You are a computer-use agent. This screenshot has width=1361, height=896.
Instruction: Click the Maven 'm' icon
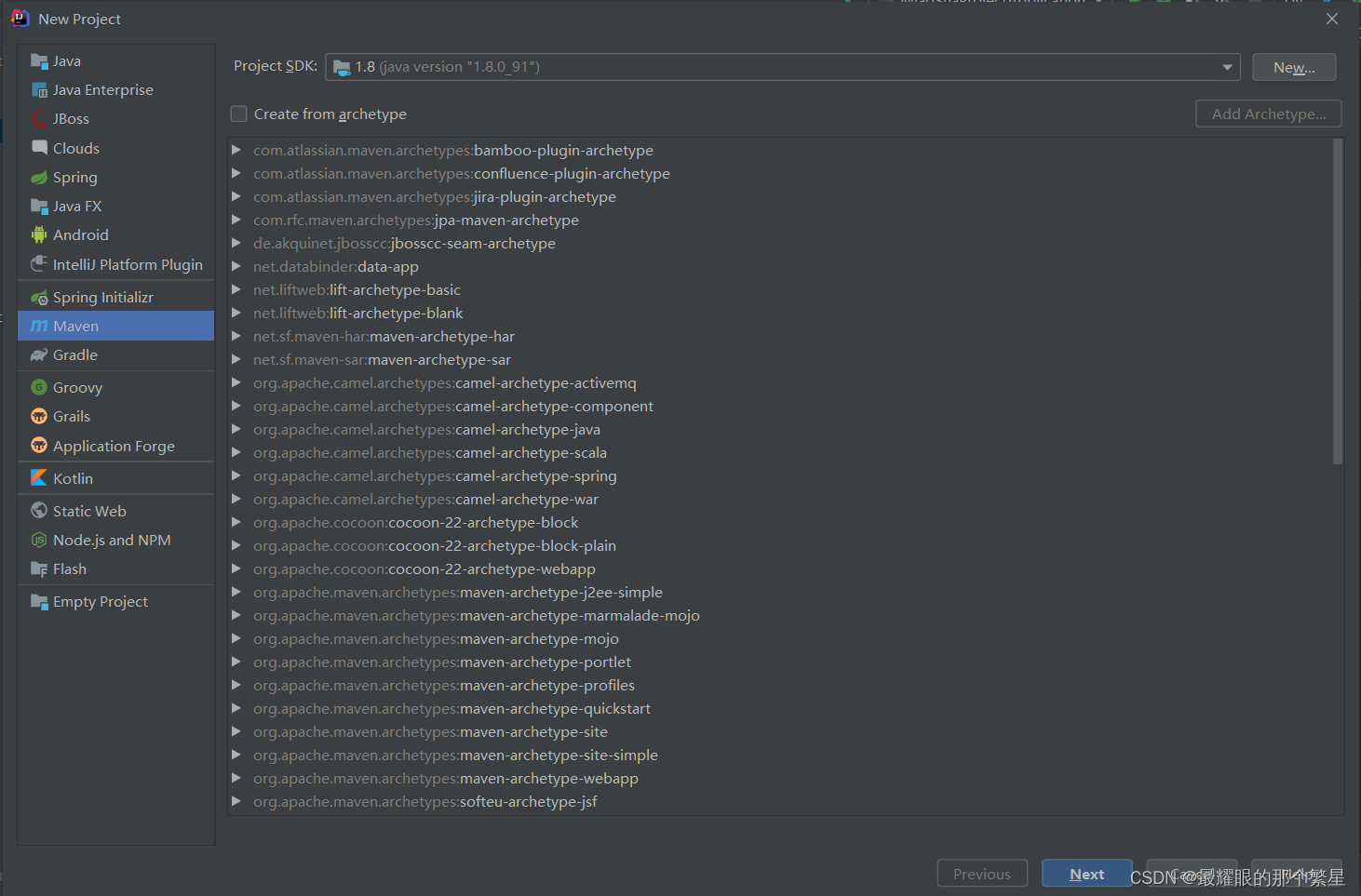click(39, 327)
